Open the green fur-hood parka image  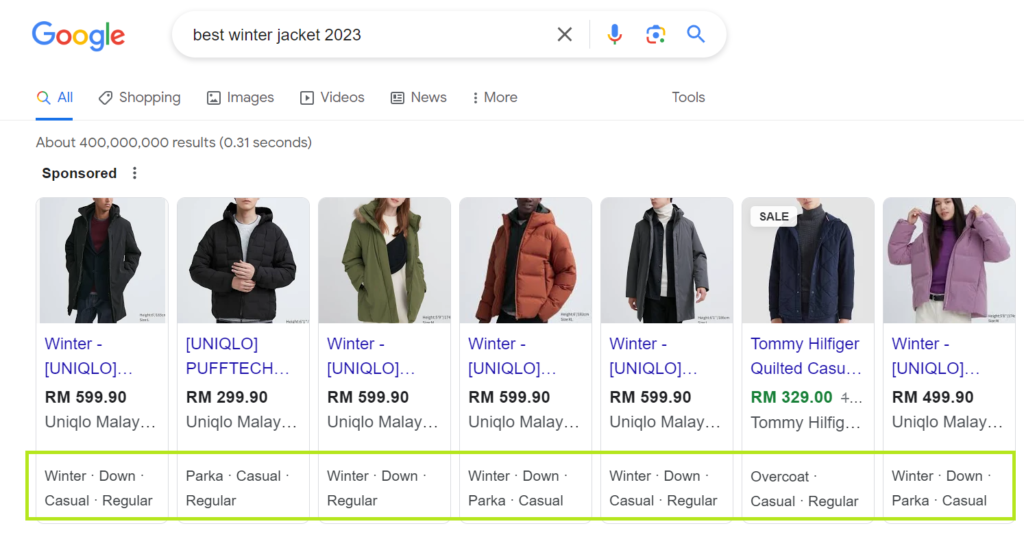(385, 261)
